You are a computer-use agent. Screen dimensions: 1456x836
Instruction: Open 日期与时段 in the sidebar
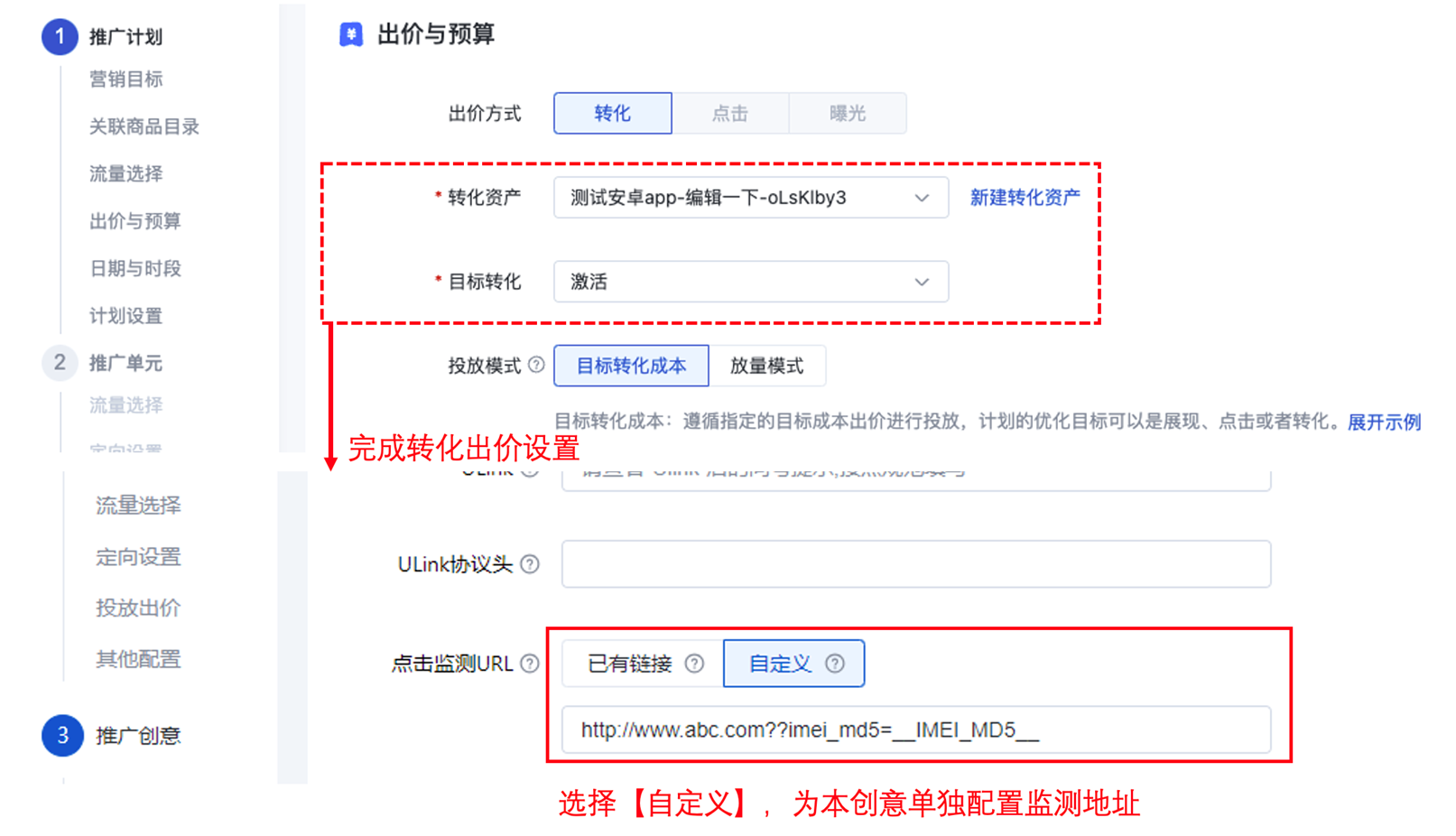pos(135,268)
